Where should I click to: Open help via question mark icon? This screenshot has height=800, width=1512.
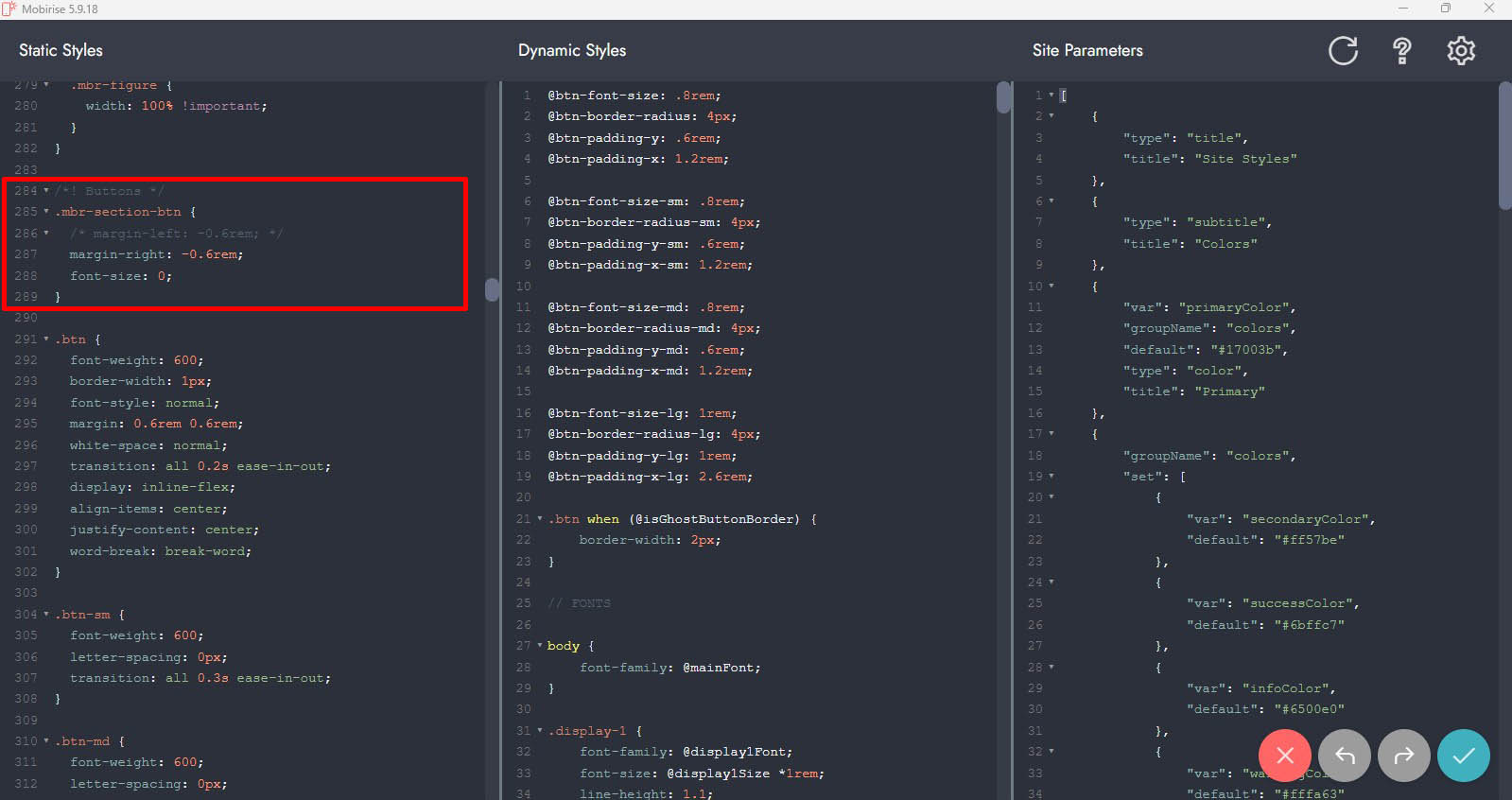click(1402, 50)
